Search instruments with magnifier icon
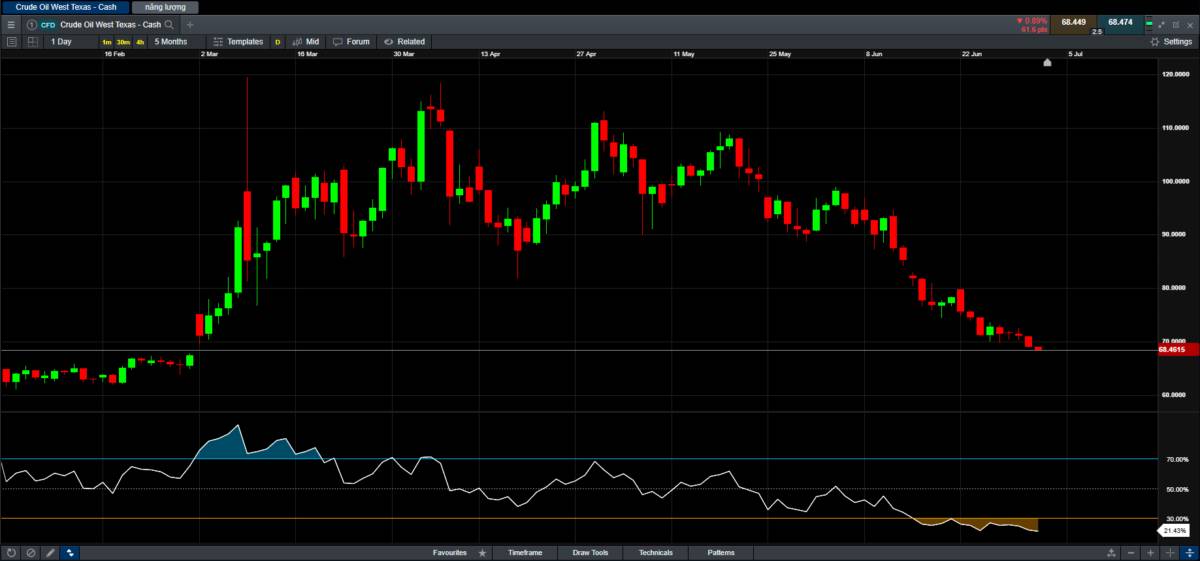The width and height of the screenshot is (1200, 561). 168,24
